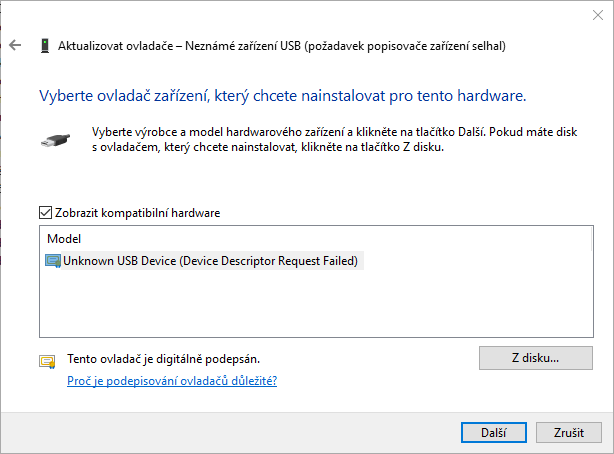Click the USB device icon beside the window title
Image resolution: width=614 pixels, height=454 pixels.
click(45, 46)
